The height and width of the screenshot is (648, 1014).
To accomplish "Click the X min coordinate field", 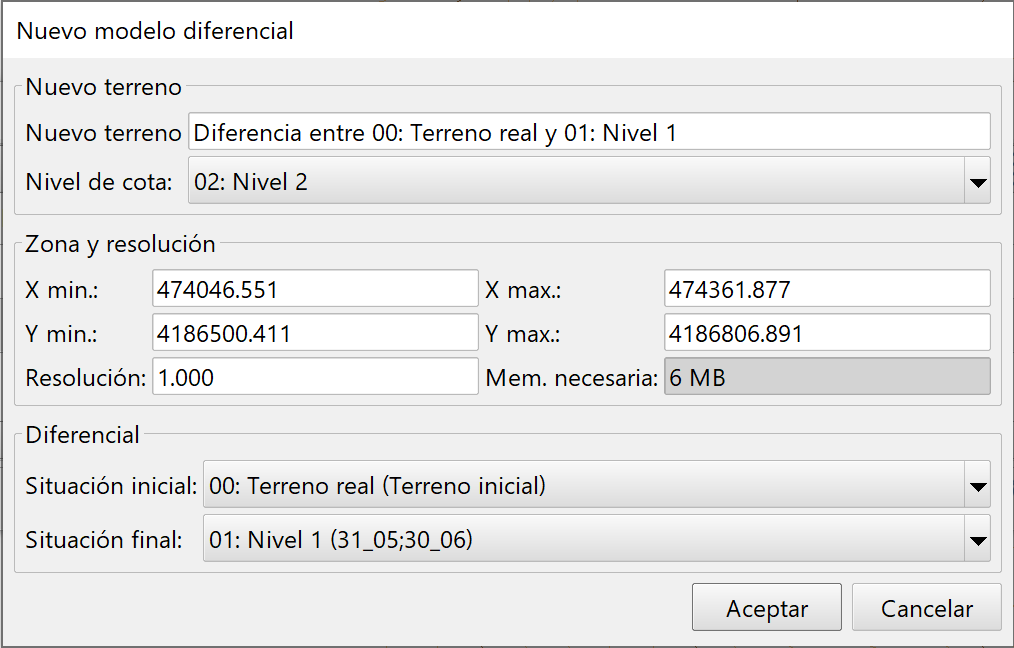I will [313, 287].
